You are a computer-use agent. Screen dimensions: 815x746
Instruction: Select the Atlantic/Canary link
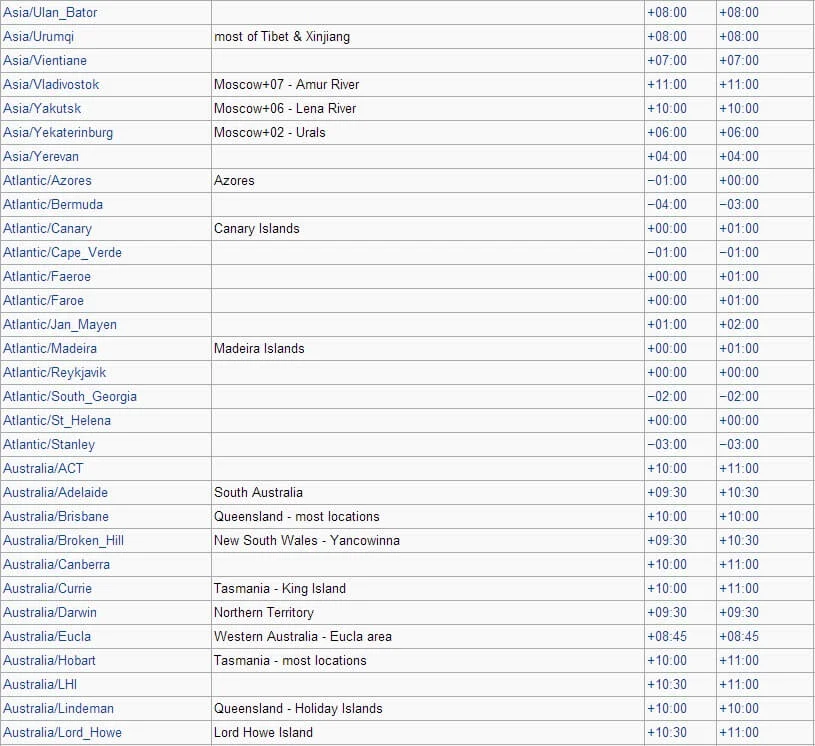pyautogui.click(x=47, y=229)
